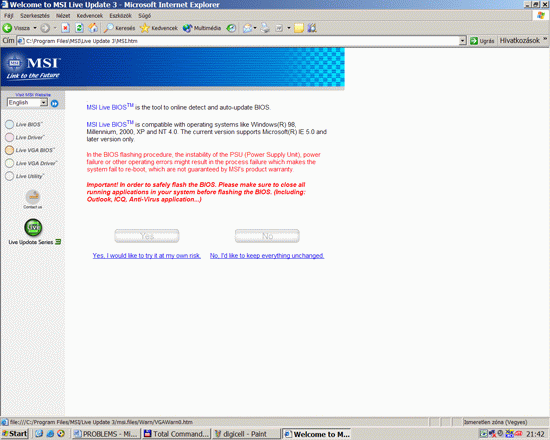Screen dimensions: 550x440
Task: Go to the Home page icon
Action: (93, 28)
